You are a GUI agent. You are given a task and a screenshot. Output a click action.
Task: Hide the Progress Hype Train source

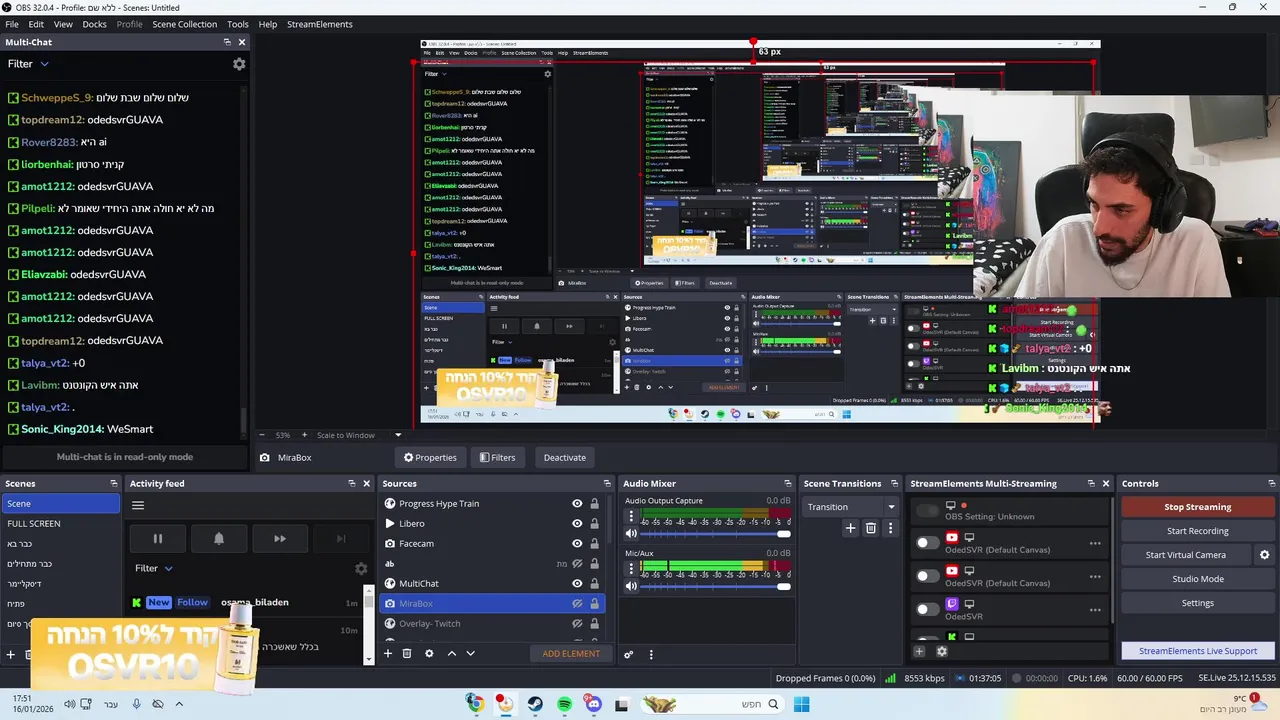(x=577, y=504)
